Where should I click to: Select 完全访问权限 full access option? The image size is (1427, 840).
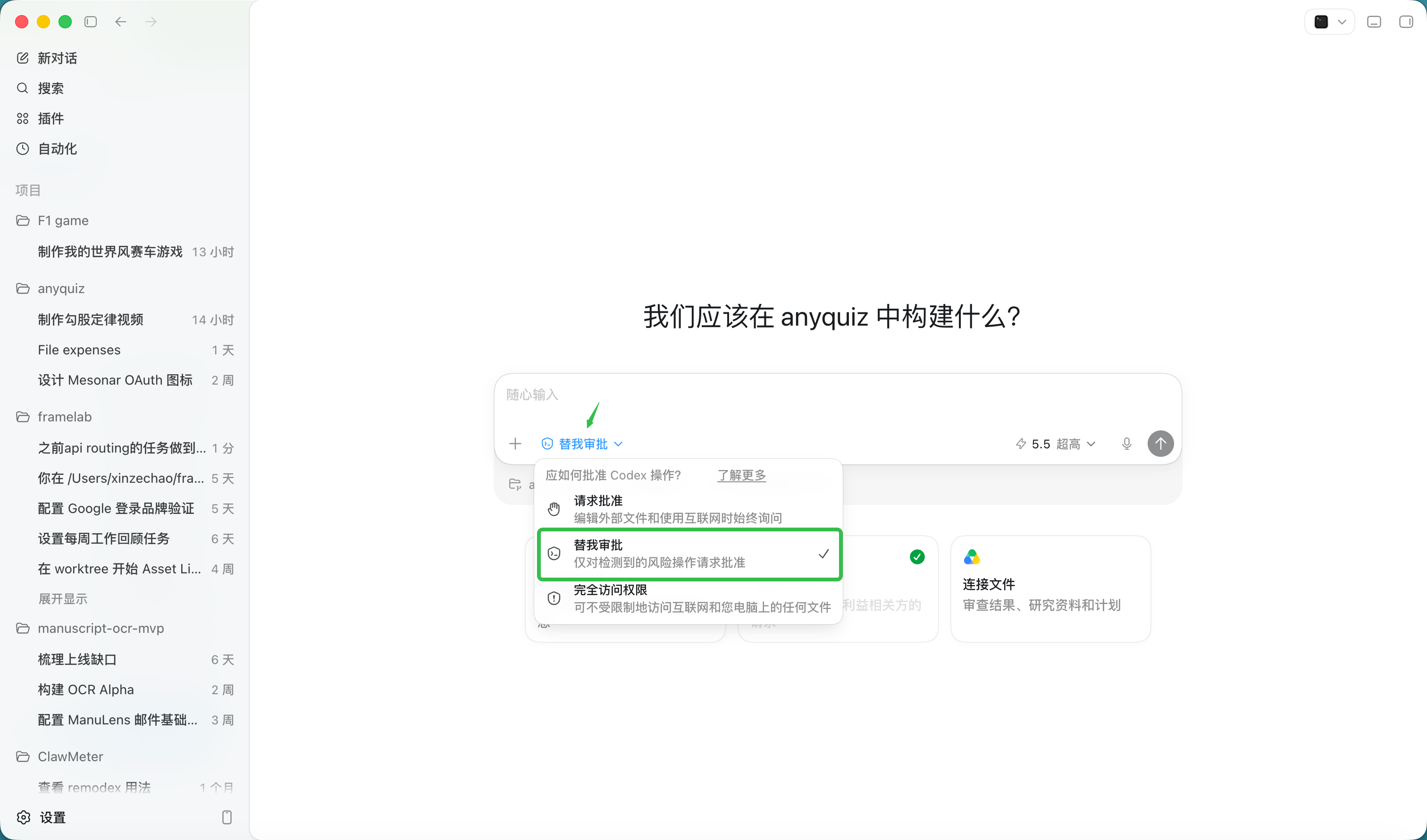pos(688,598)
